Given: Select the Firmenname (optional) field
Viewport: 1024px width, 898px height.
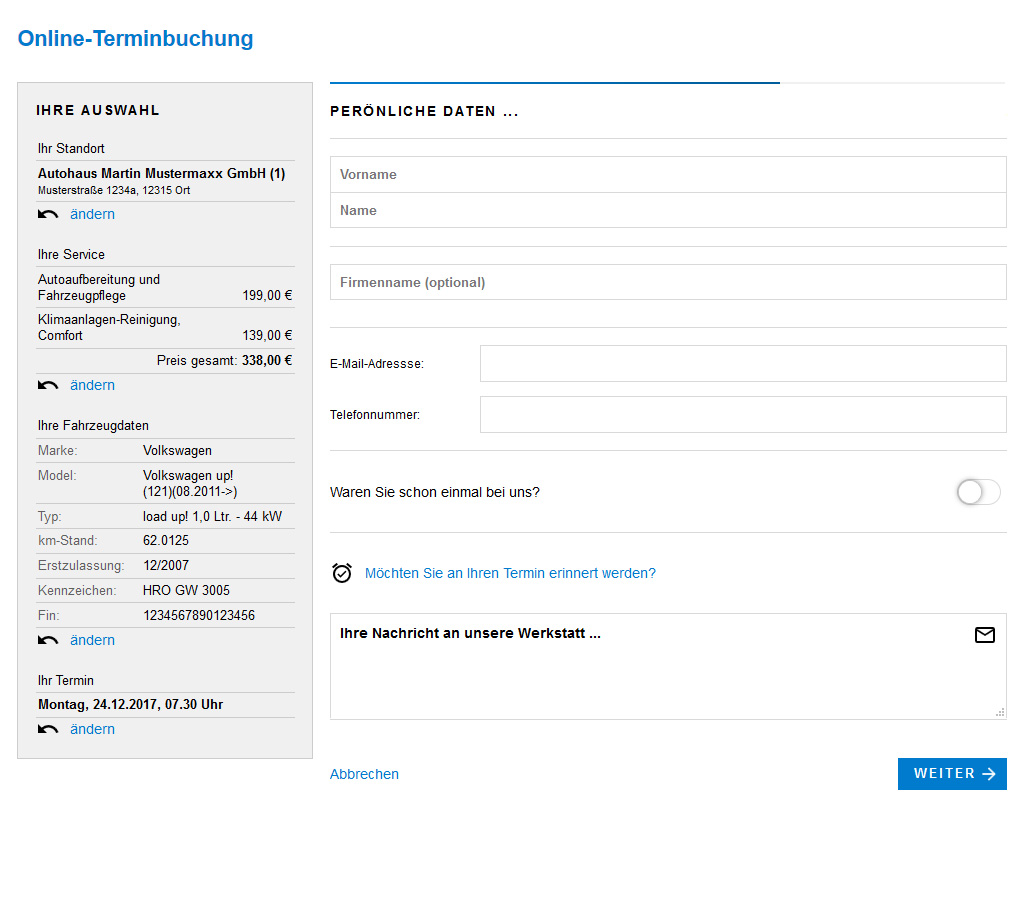Looking at the screenshot, I should (x=668, y=282).
